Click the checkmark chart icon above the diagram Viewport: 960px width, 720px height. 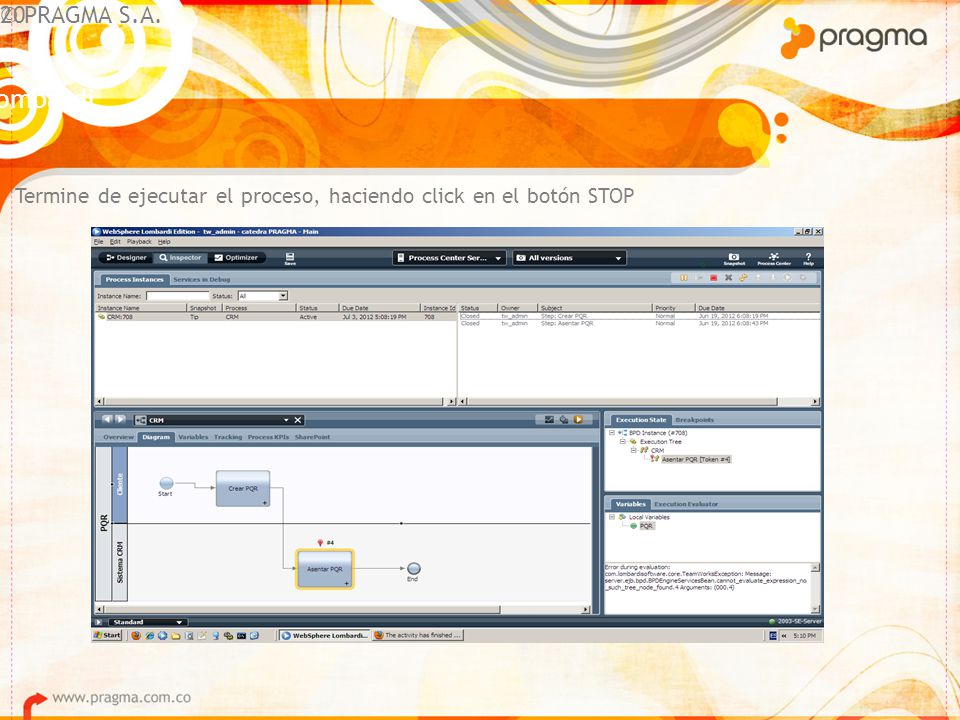(x=549, y=419)
